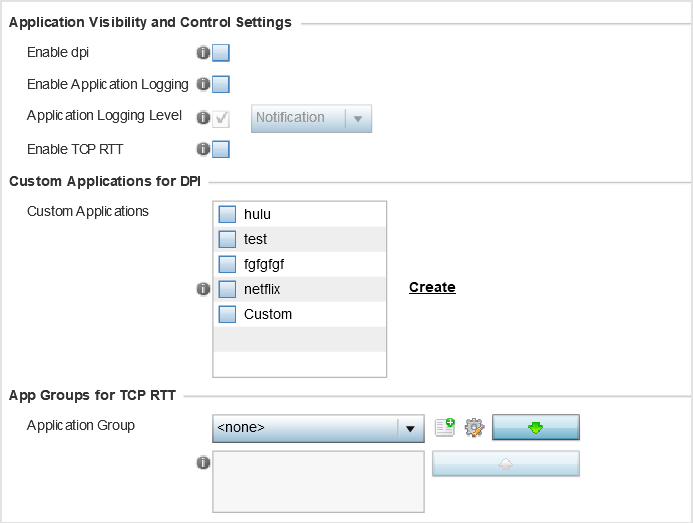Click info icon next to Custom Applications list
The image size is (693, 523).
(203, 289)
